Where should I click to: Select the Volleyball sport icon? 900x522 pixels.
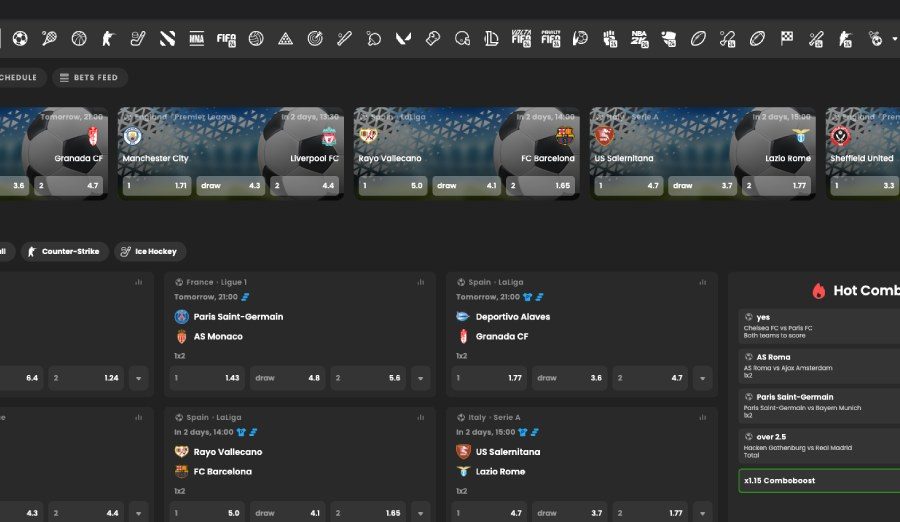(x=256, y=38)
